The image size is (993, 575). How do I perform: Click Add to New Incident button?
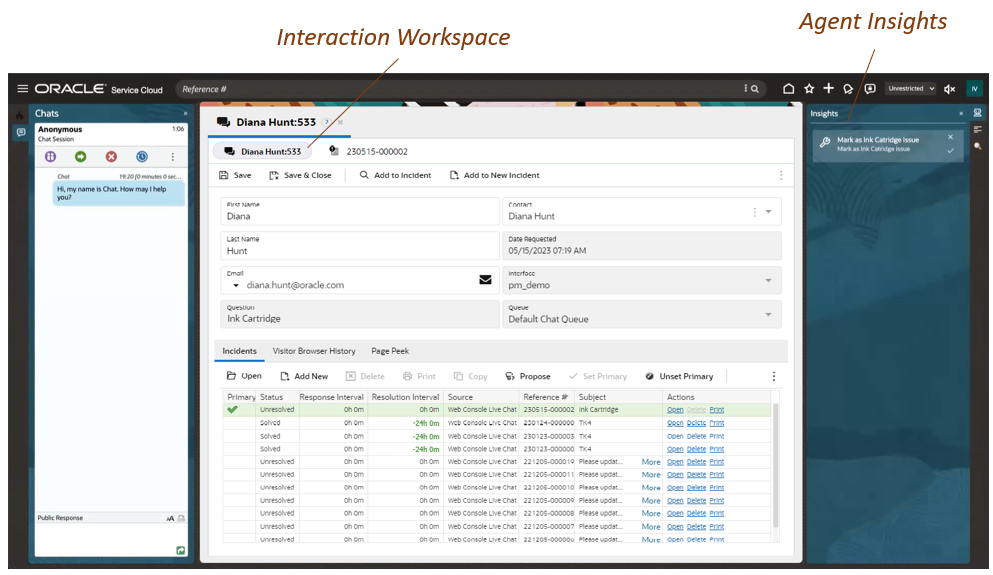pyautogui.click(x=494, y=175)
